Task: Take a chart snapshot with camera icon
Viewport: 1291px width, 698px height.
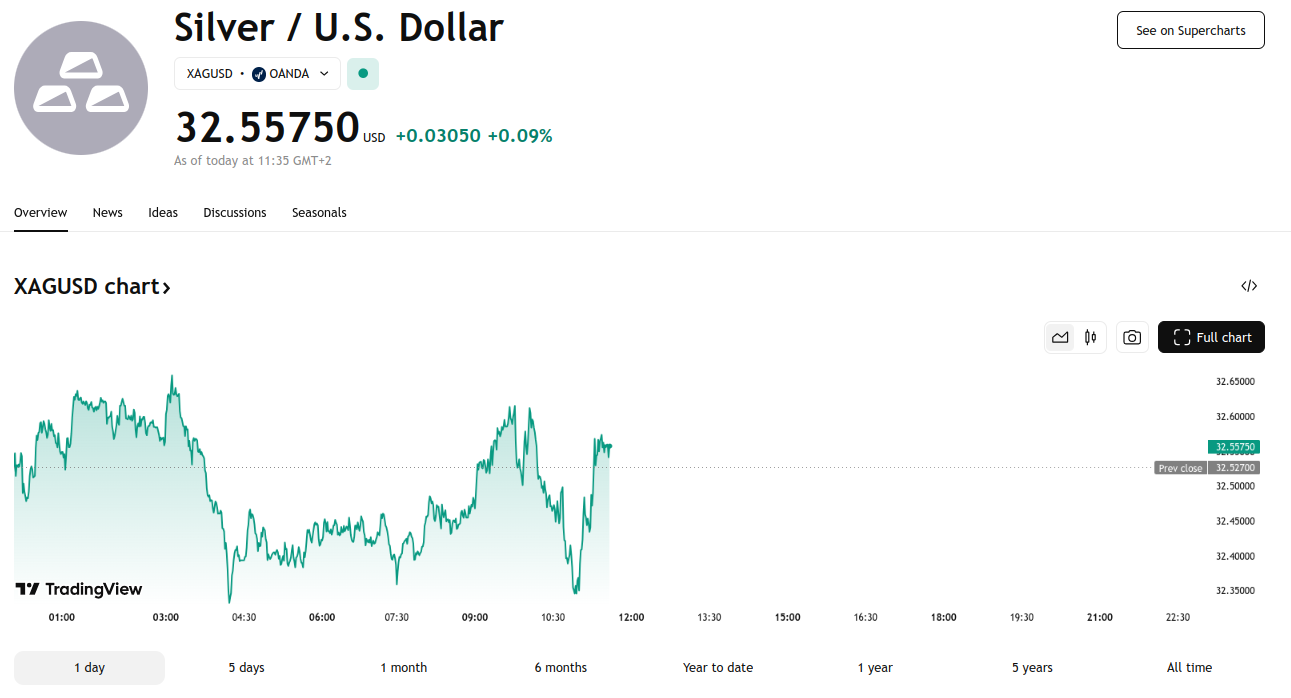Action: [1131, 338]
